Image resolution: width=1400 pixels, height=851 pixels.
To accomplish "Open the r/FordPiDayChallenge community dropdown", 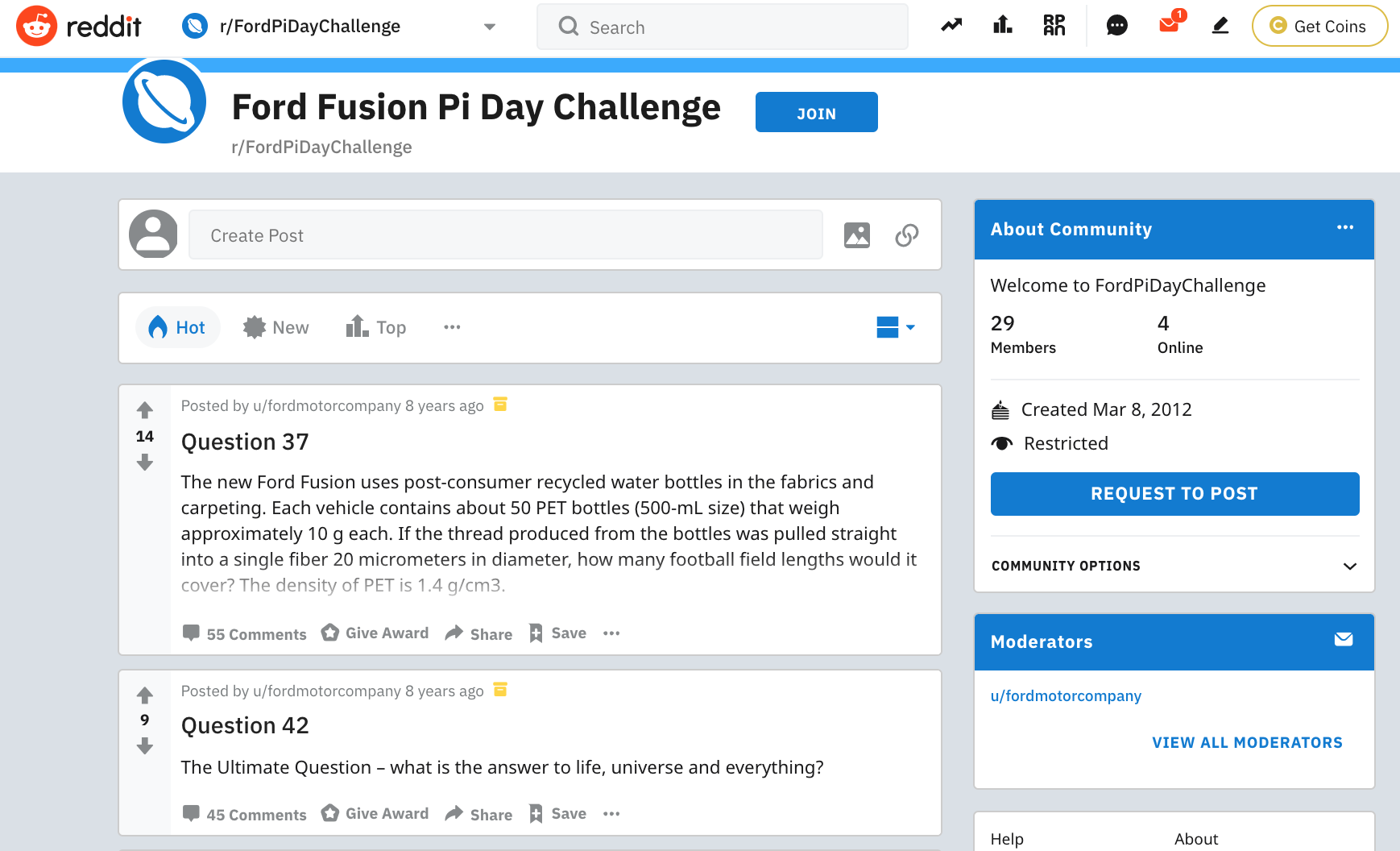I will pos(338,27).
